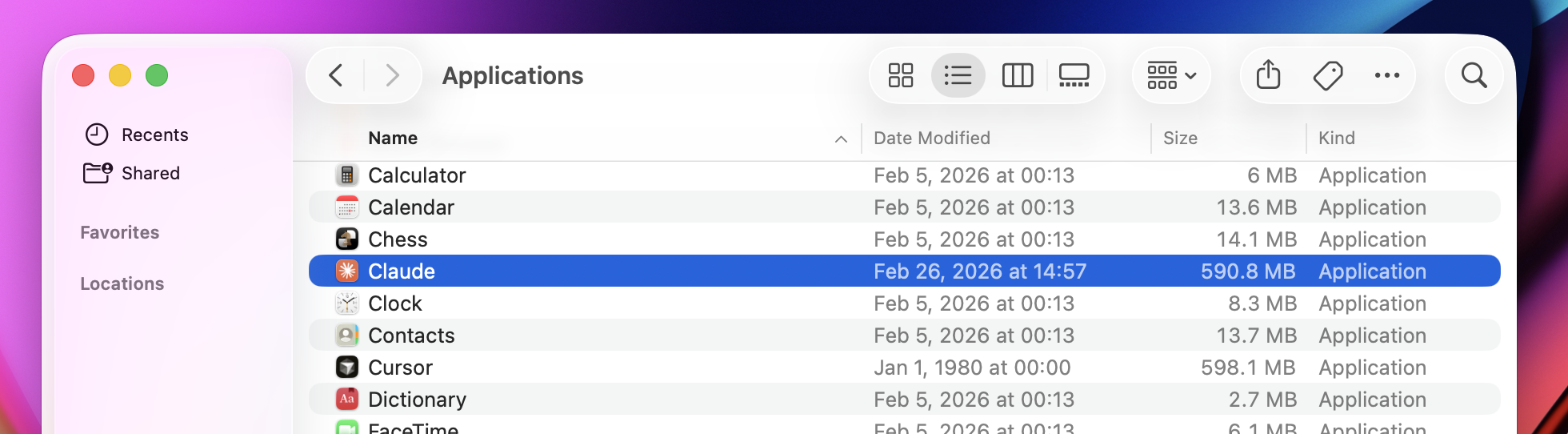Go forward to next folder
The image size is (1568, 434).
tap(392, 75)
